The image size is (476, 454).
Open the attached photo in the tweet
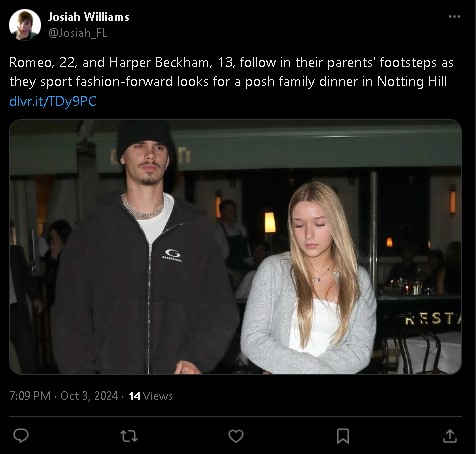235,247
